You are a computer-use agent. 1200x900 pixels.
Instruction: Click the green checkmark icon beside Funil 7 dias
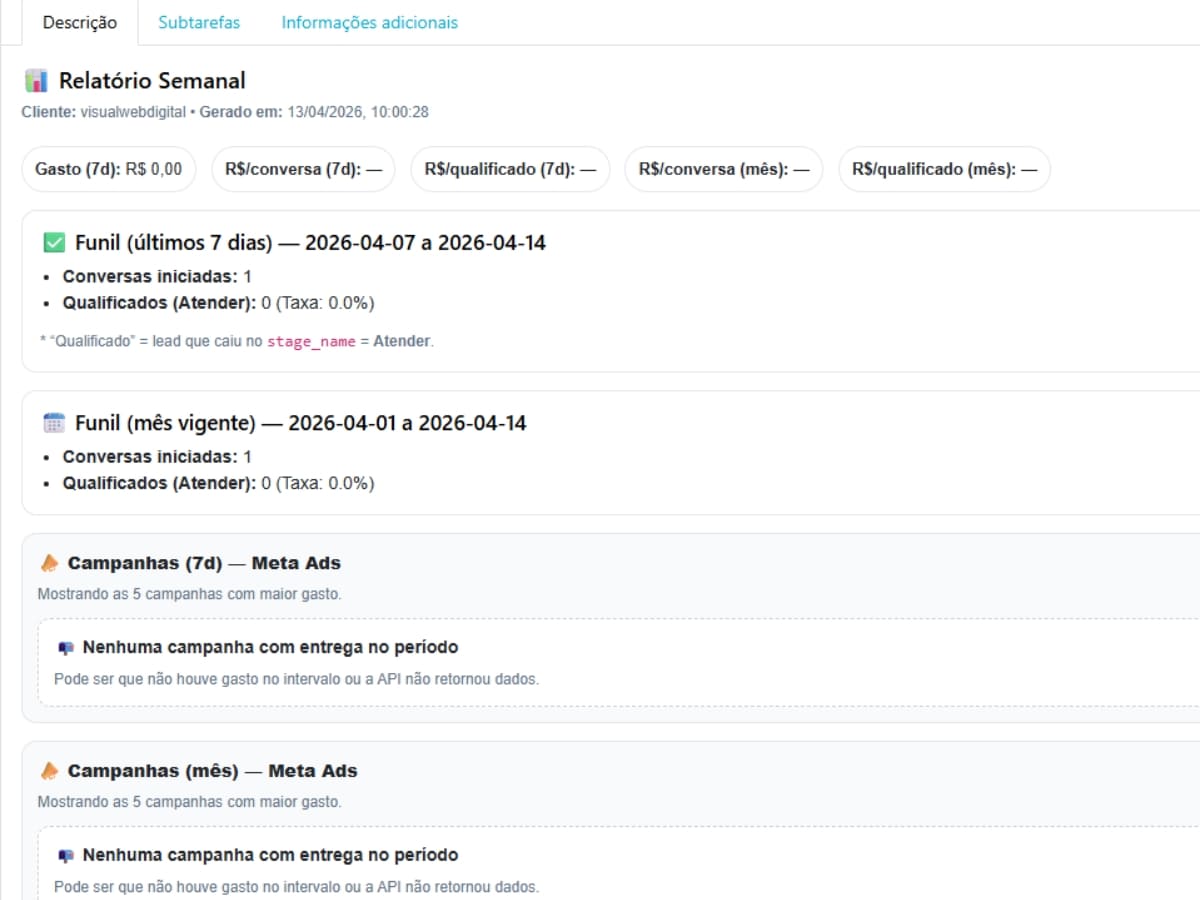click(54, 242)
